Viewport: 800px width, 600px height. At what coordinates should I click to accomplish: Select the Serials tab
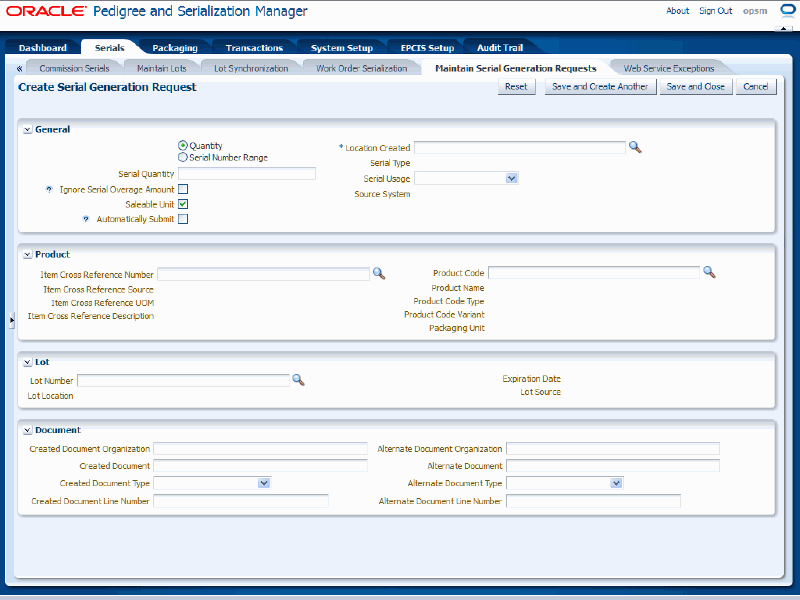tap(110, 47)
